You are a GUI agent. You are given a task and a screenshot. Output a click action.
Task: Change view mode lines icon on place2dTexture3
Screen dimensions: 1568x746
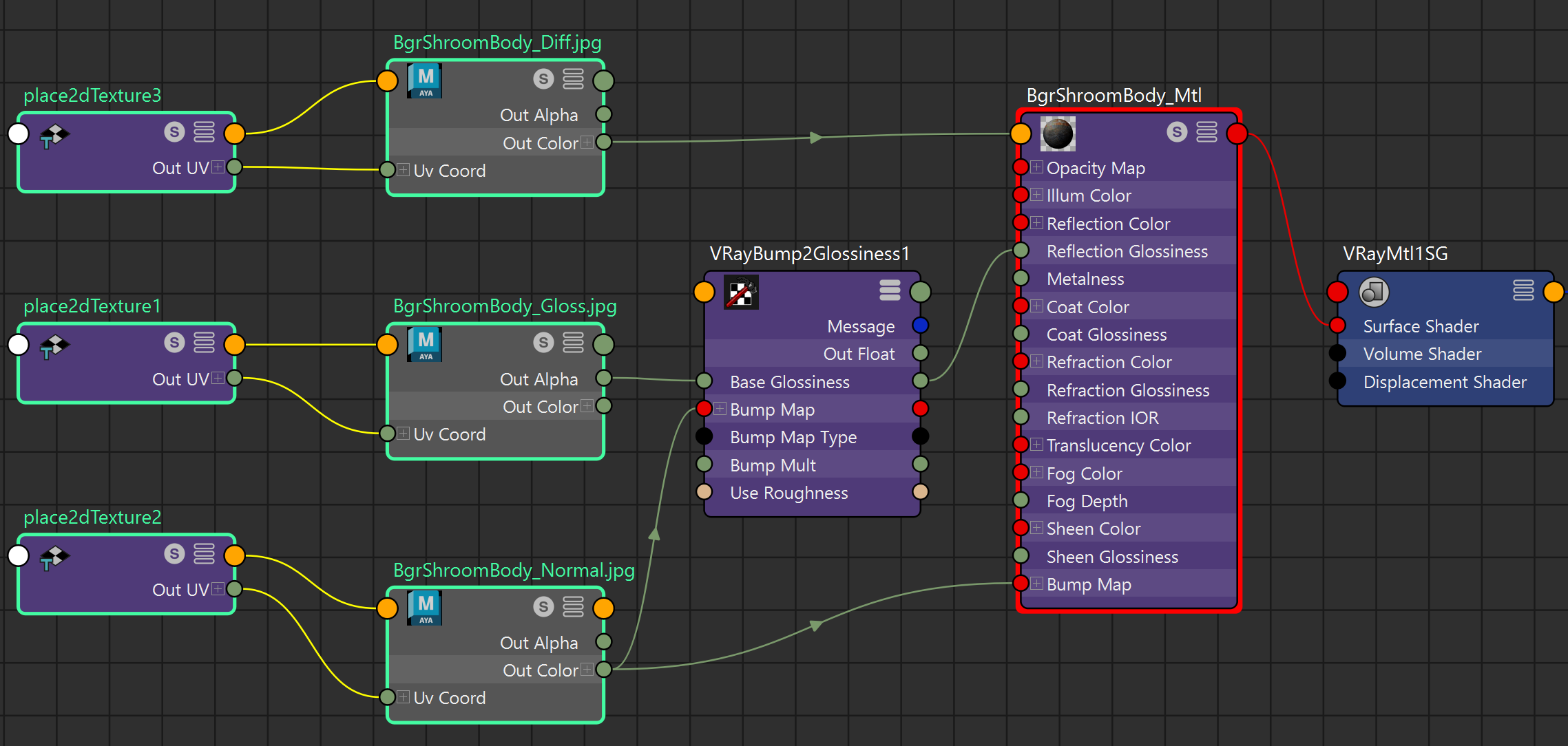pyautogui.click(x=204, y=131)
